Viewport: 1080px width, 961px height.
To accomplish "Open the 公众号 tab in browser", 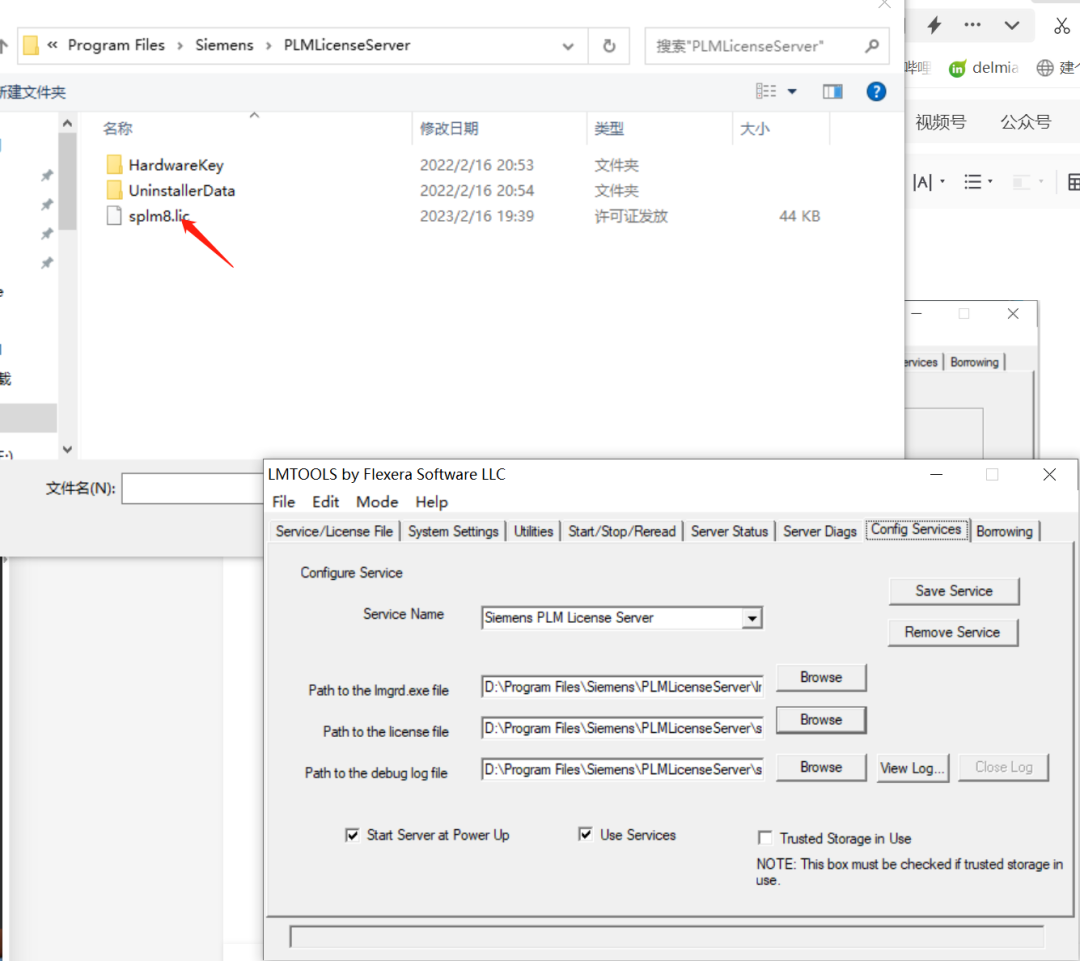I will coord(1026,123).
